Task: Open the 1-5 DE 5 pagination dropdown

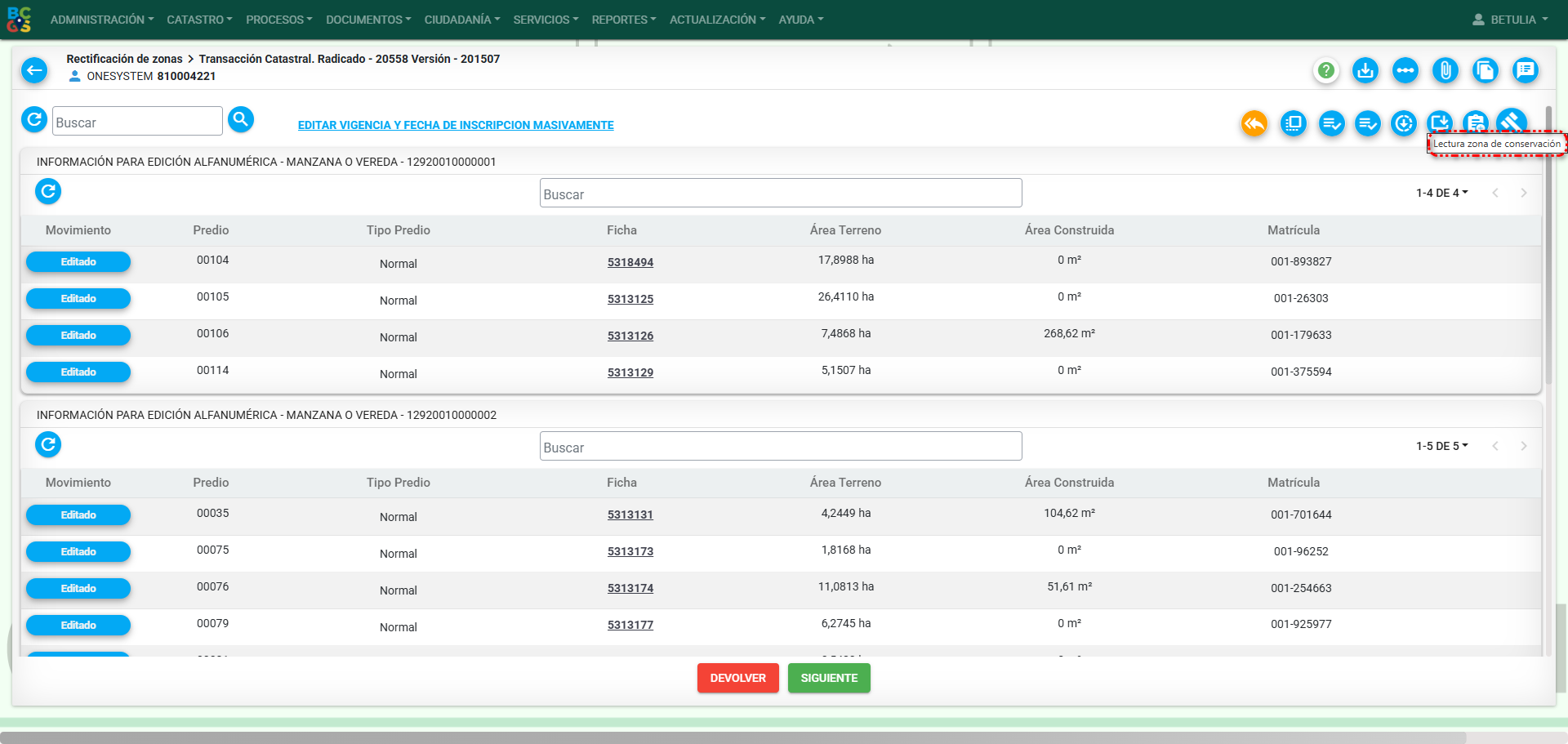Action: point(1442,446)
